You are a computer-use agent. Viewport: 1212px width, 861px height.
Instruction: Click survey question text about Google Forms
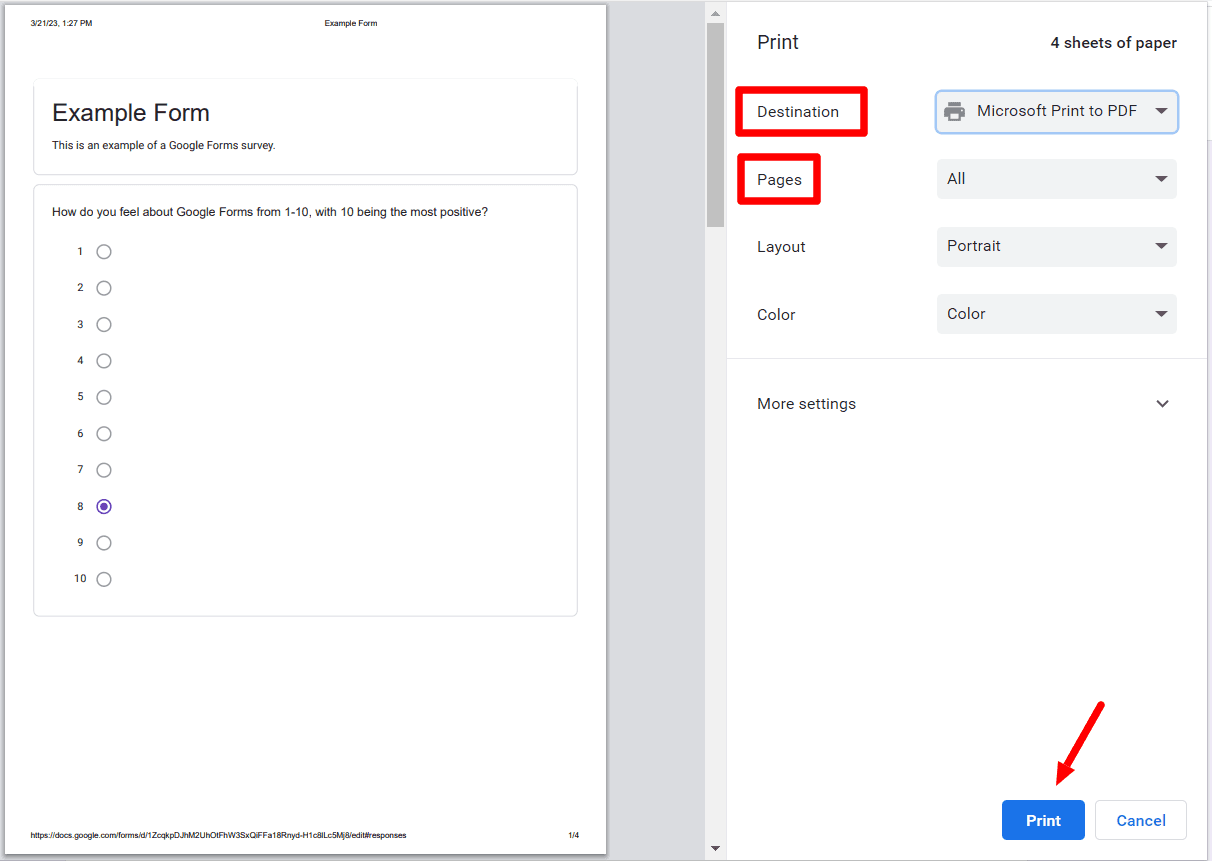270,212
